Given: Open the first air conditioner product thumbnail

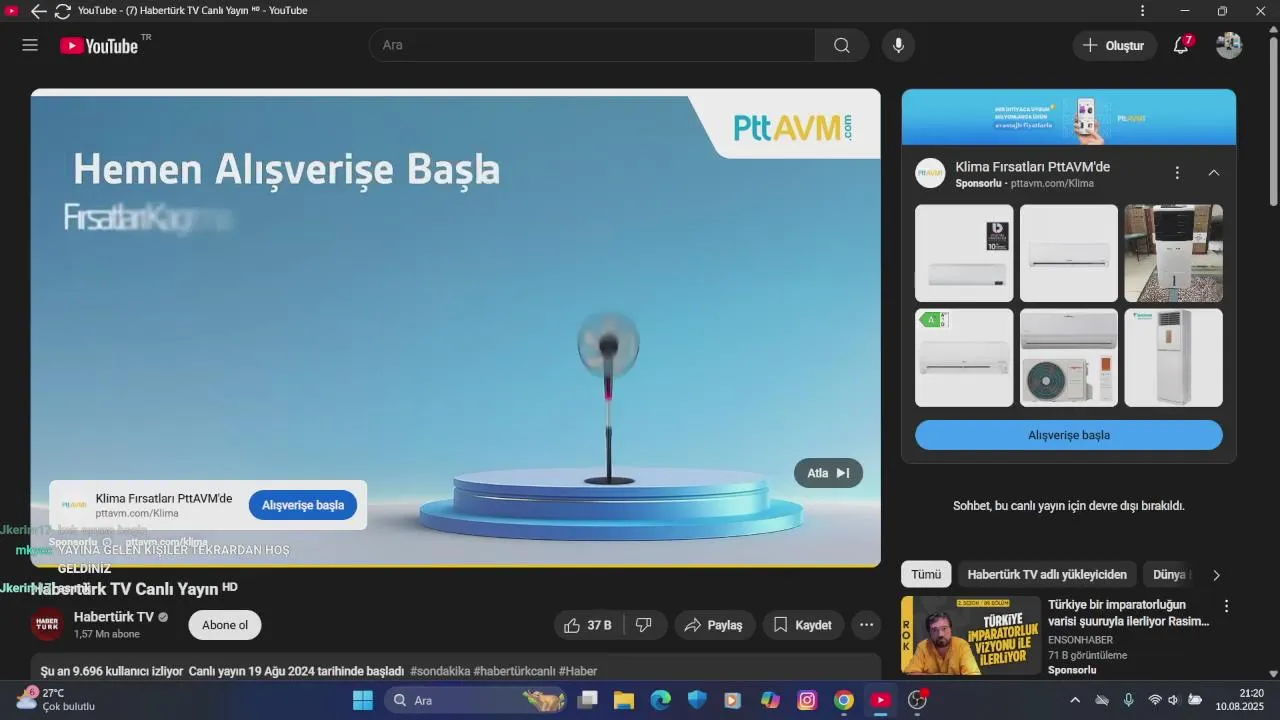Looking at the screenshot, I should tap(964, 253).
